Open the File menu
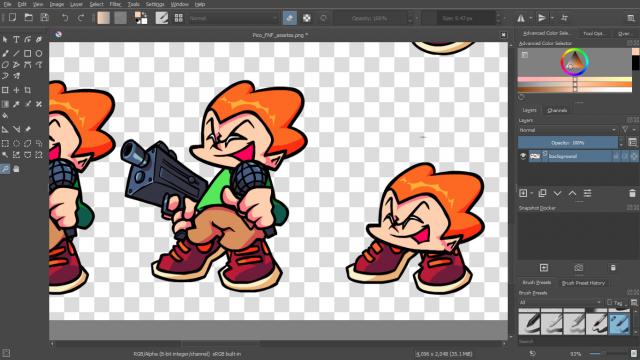The image size is (640, 360). pyautogui.click(x=7, y=4)
